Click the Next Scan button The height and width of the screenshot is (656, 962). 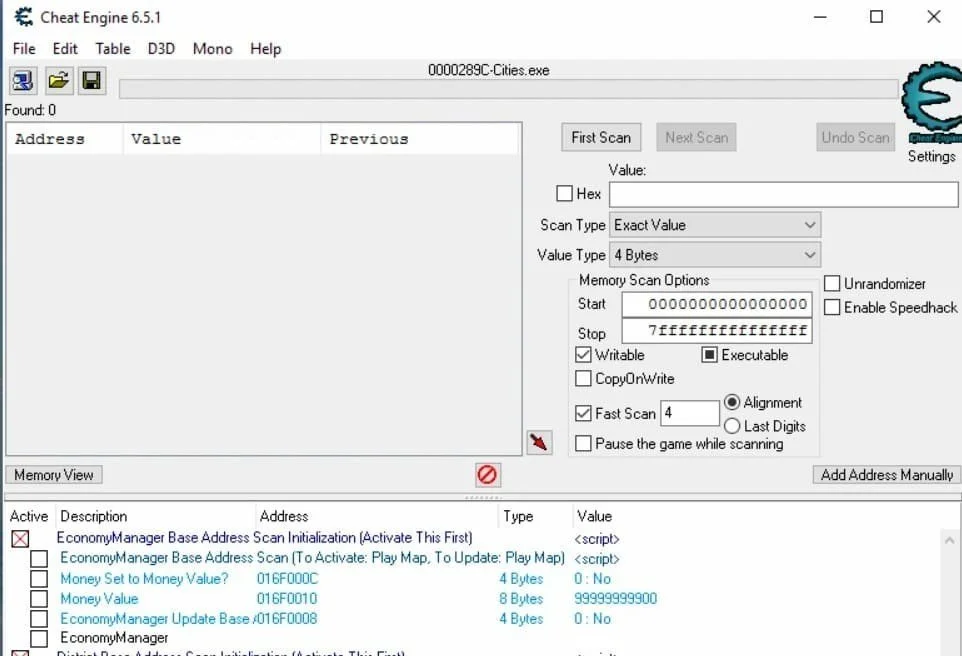tap(696, 137)
